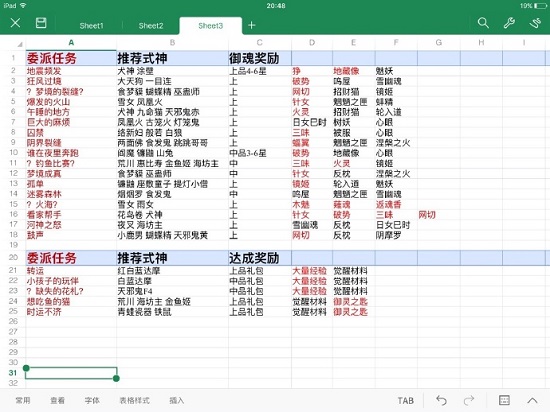Viewport: 550px width, 412px height.
Task: Redo the last action
Action: 469,400
